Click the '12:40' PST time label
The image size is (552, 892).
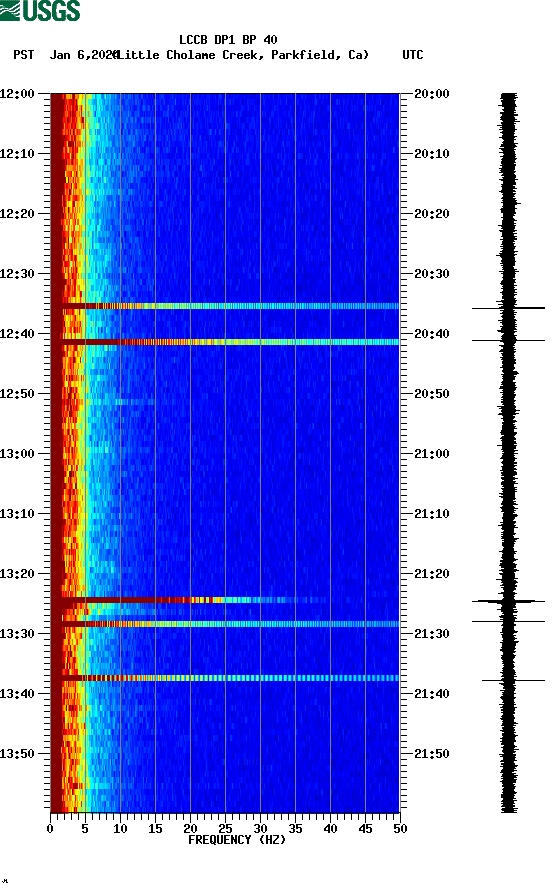tap(18, 334)
